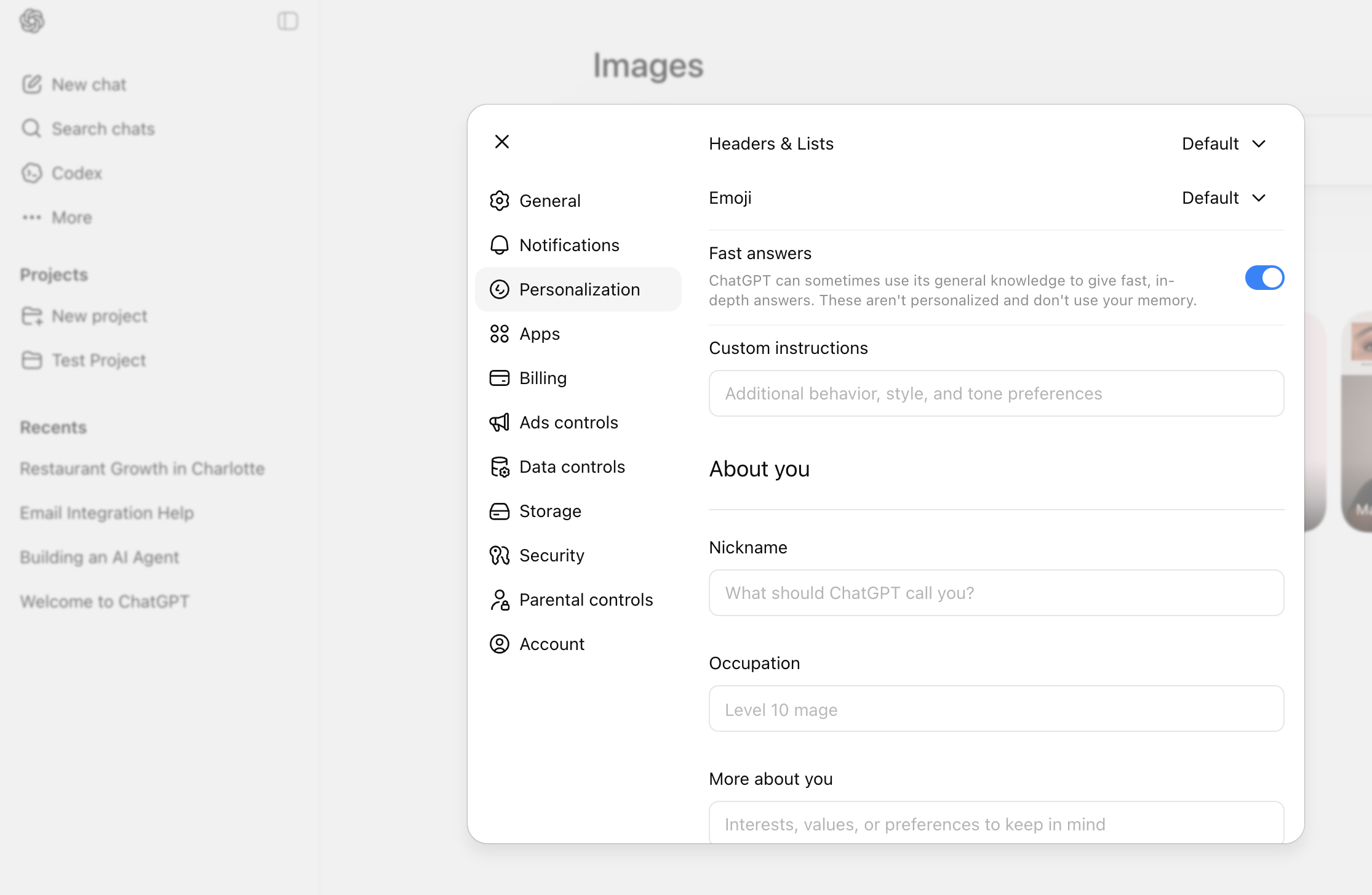Open the Headers & Lists Default dropdown
1372x895 pixels.
1224,143
